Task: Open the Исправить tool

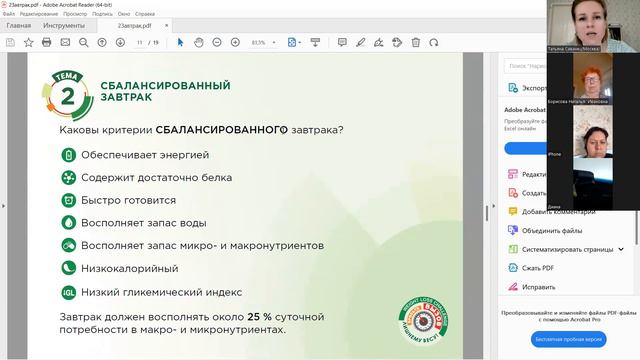Action: click(531, 287)
